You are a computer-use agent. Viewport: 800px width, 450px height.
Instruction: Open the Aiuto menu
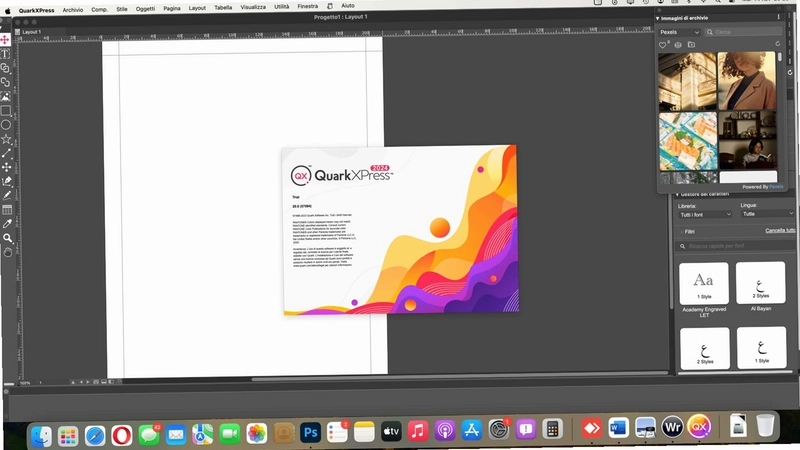[348, 6]
